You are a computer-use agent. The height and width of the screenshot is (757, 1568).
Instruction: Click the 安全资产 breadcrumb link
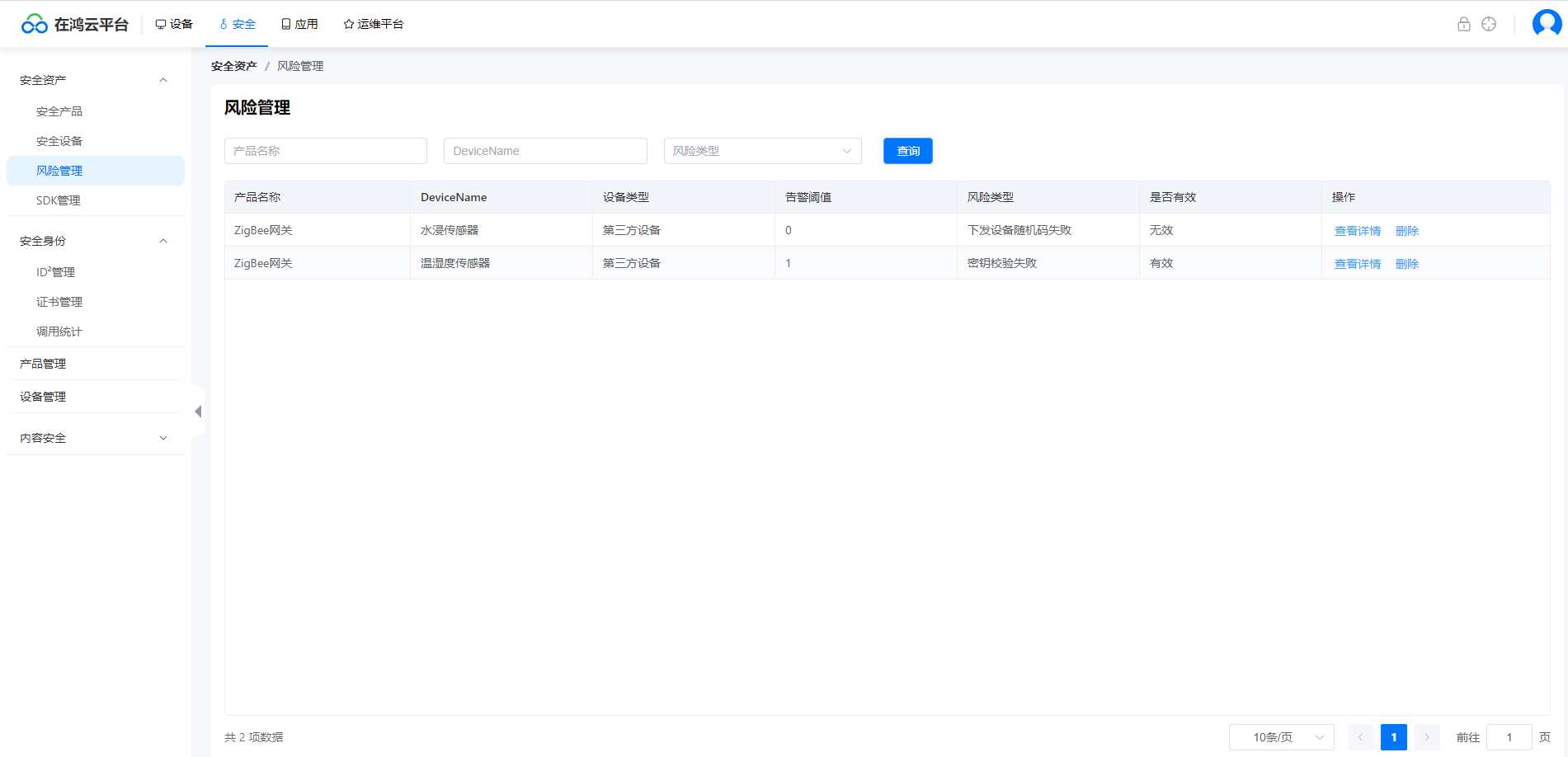(x=234, y=66)
